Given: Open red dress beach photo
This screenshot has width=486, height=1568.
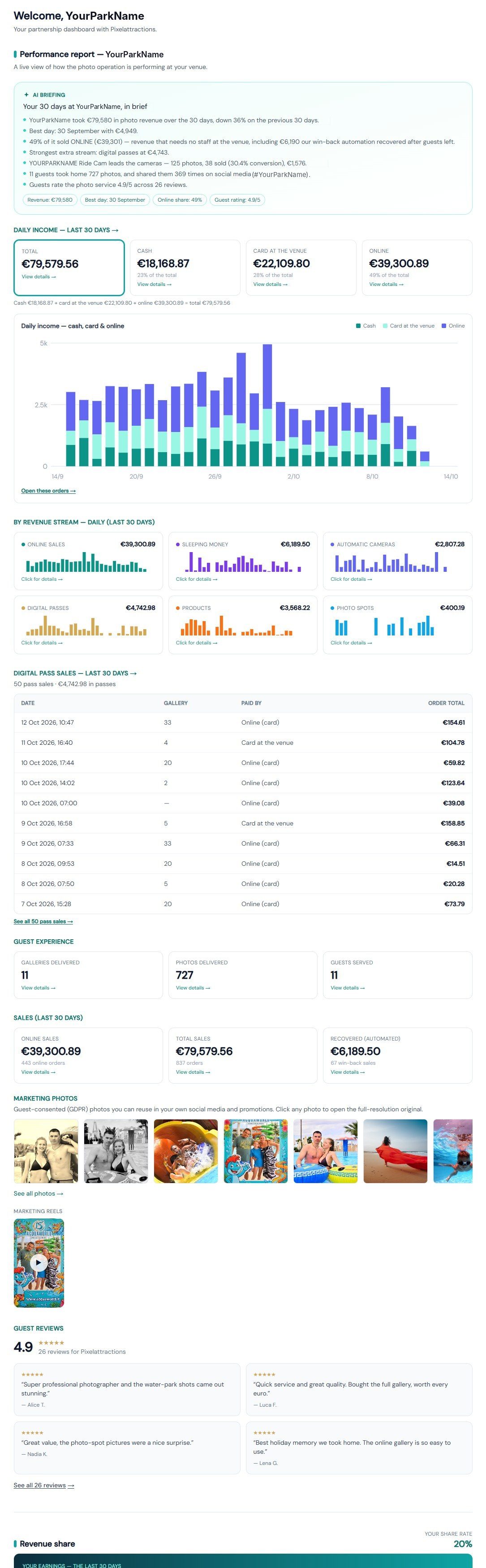Looking at the screenshot, I should click(396, 1151).
